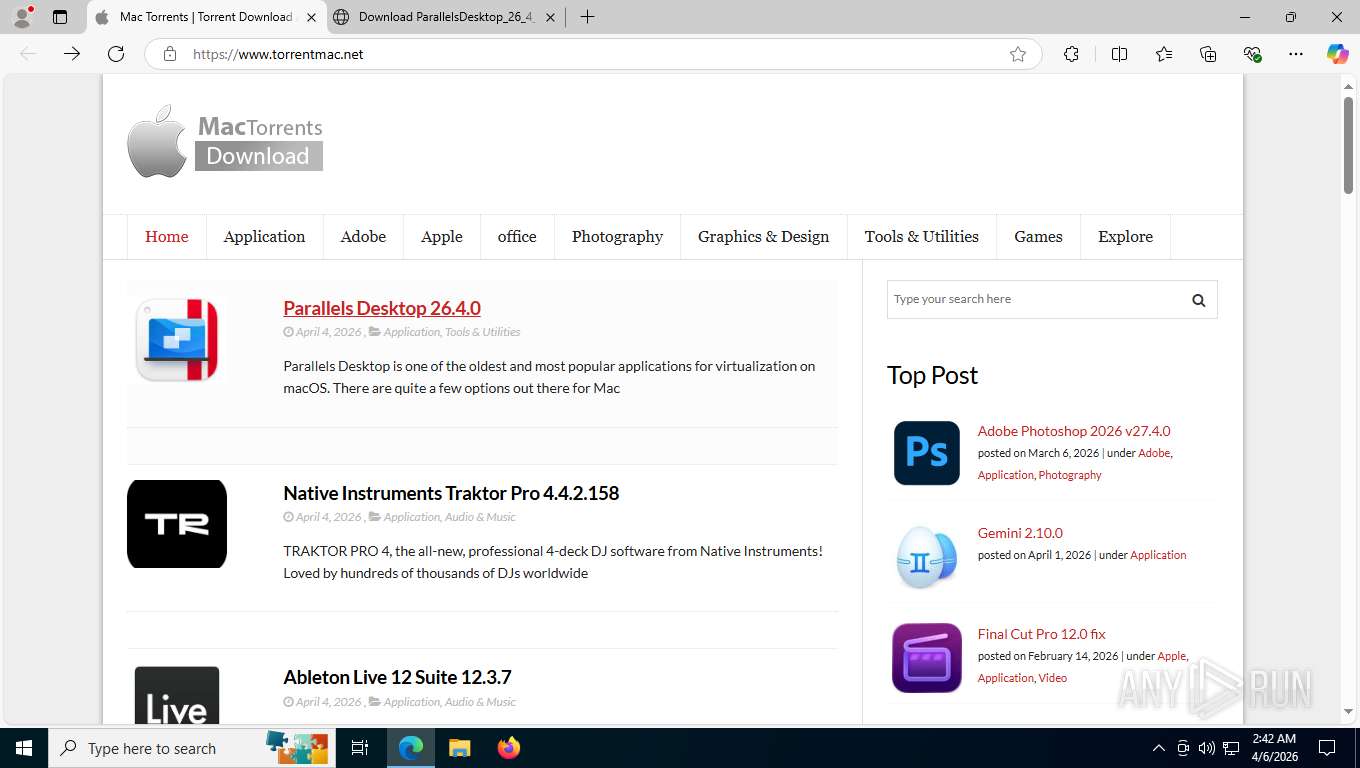1360x768 pixels.
Task: Open the Final Cut Pro icon in Top Post
Action: coord(926,657)
